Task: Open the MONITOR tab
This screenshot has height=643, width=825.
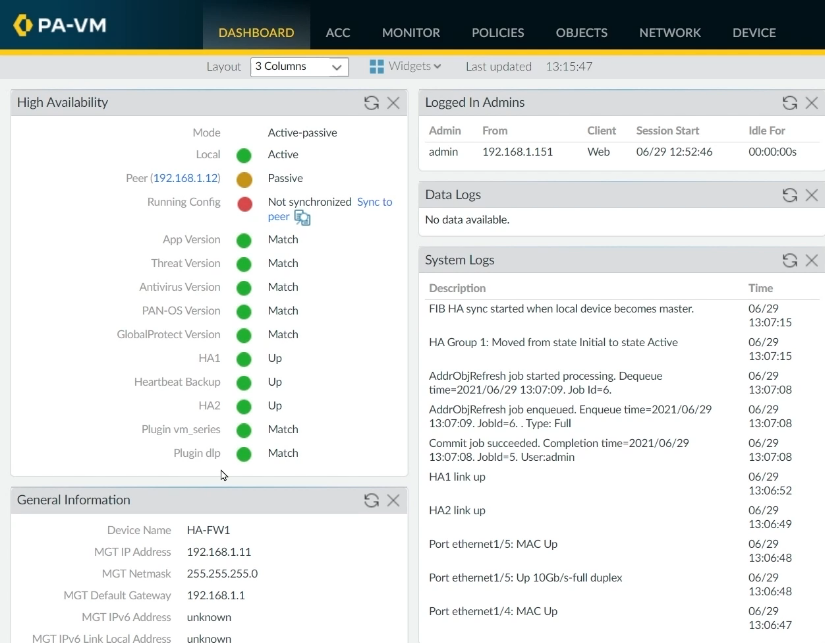Action: coord(411,33)
